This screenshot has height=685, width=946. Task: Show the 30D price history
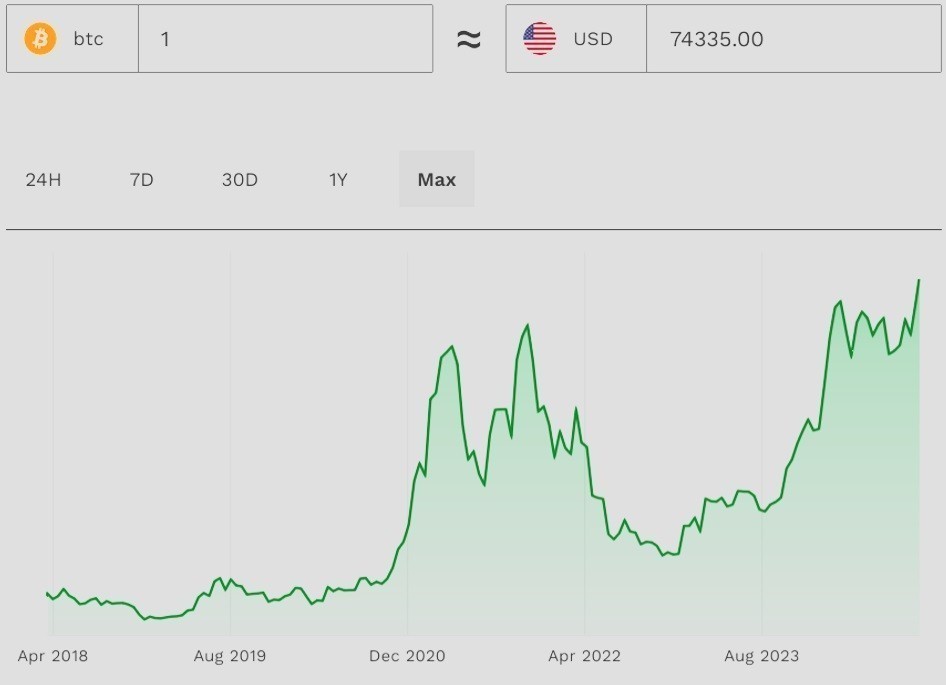coord(240,180)
